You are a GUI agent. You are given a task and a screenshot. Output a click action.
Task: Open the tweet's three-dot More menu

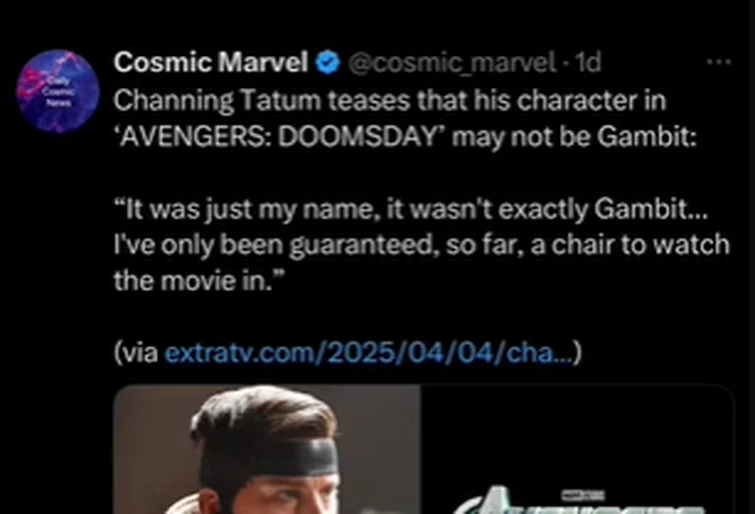[718, 62]
